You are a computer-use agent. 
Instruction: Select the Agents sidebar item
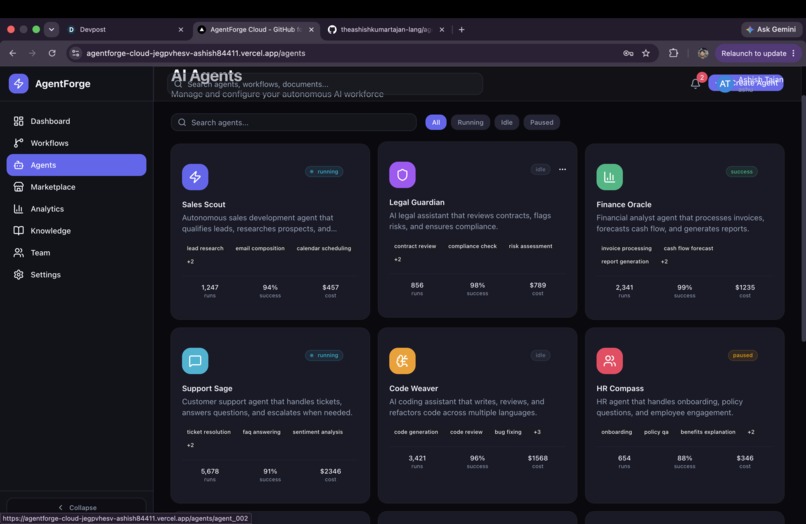click(x=76, y=165)
